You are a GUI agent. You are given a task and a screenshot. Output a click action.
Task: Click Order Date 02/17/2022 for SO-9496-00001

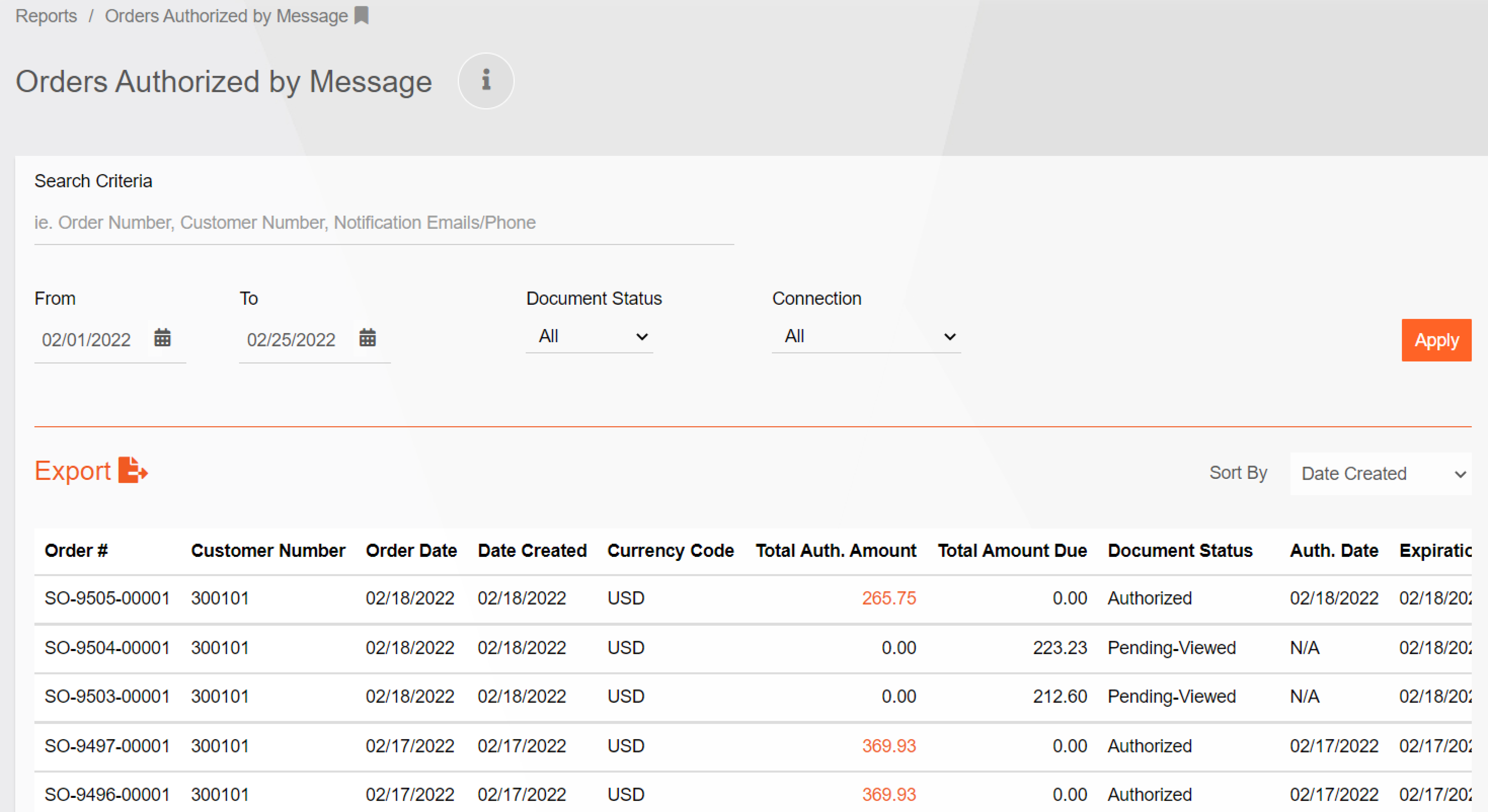pyautogui.click(x=410, y=795)
